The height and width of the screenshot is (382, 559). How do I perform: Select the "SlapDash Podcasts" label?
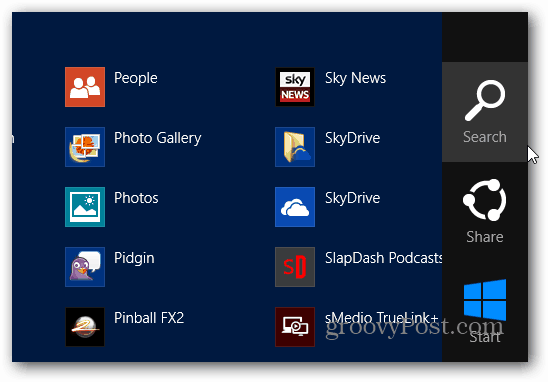[384, 258]
